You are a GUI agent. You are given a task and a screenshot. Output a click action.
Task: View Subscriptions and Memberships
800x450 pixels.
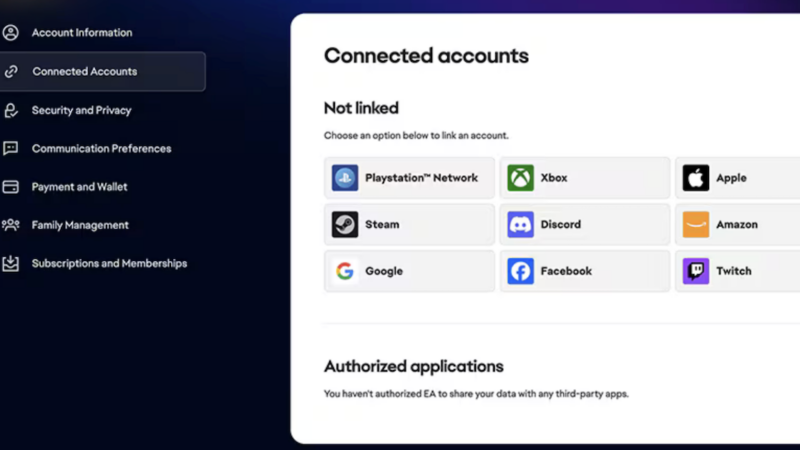click(109, 263)
